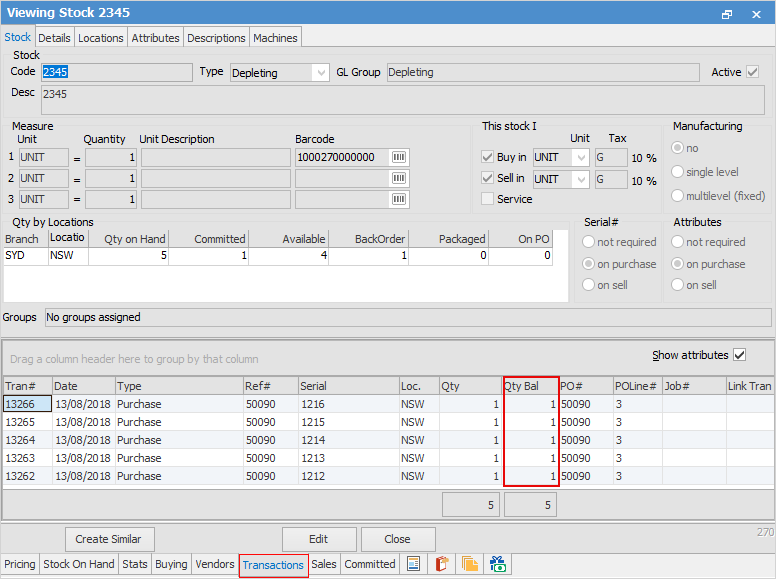The width and height of the screenshot is (776, 579).
Task: Toggle the Service checkbox
Action: [x=488, y=199]
